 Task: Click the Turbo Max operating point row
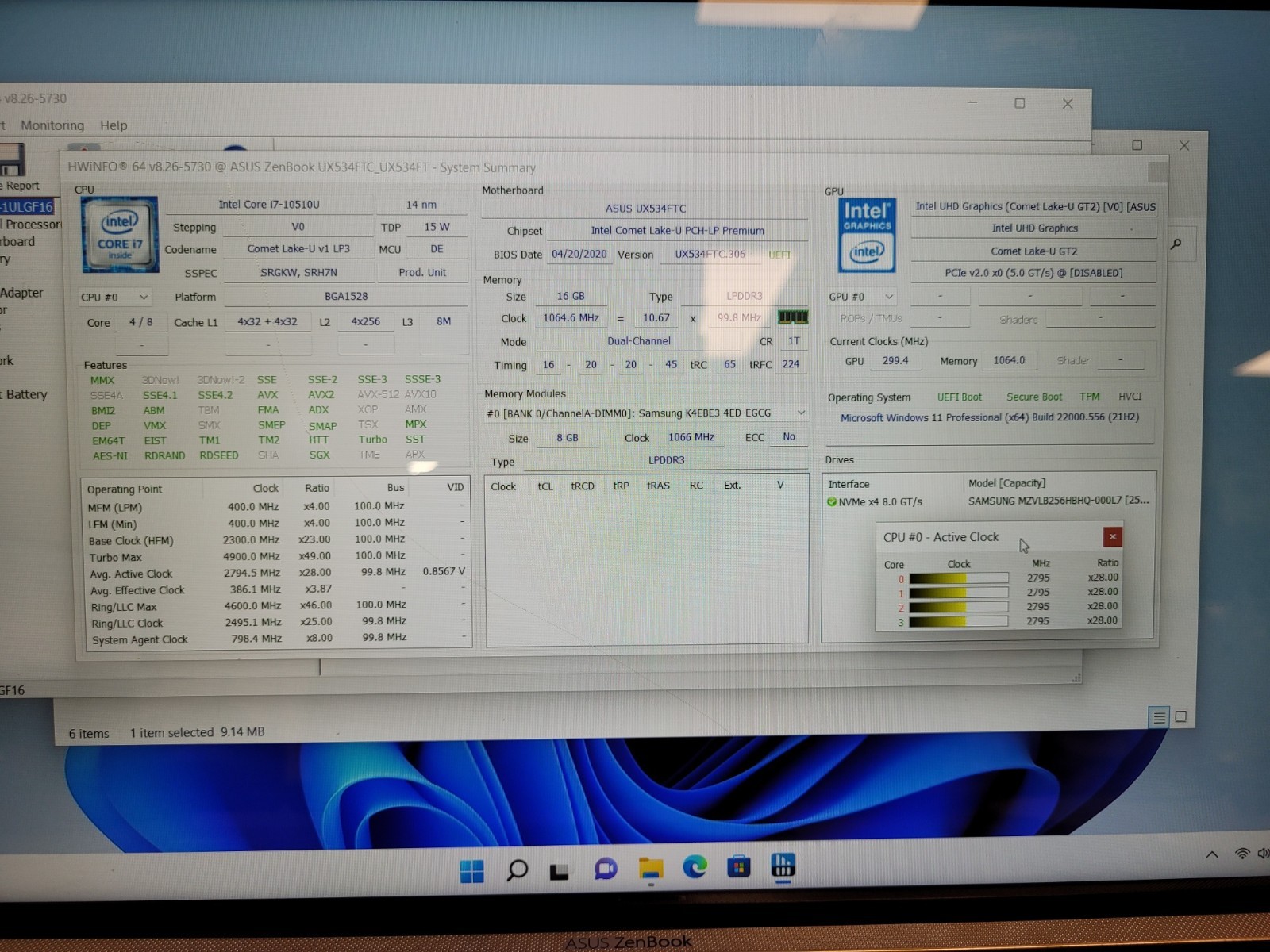pos(276,557)
